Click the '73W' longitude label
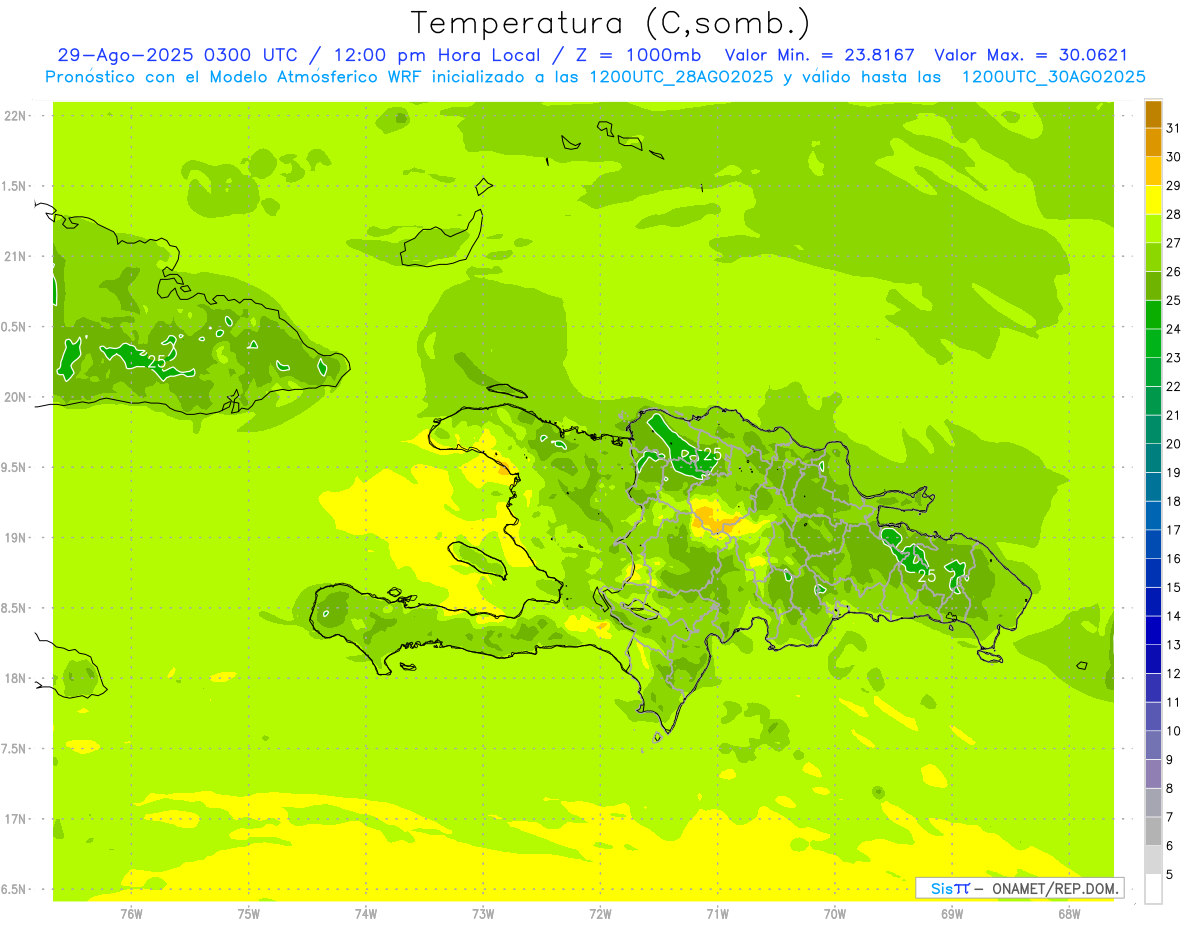 (x=483, y=914)
